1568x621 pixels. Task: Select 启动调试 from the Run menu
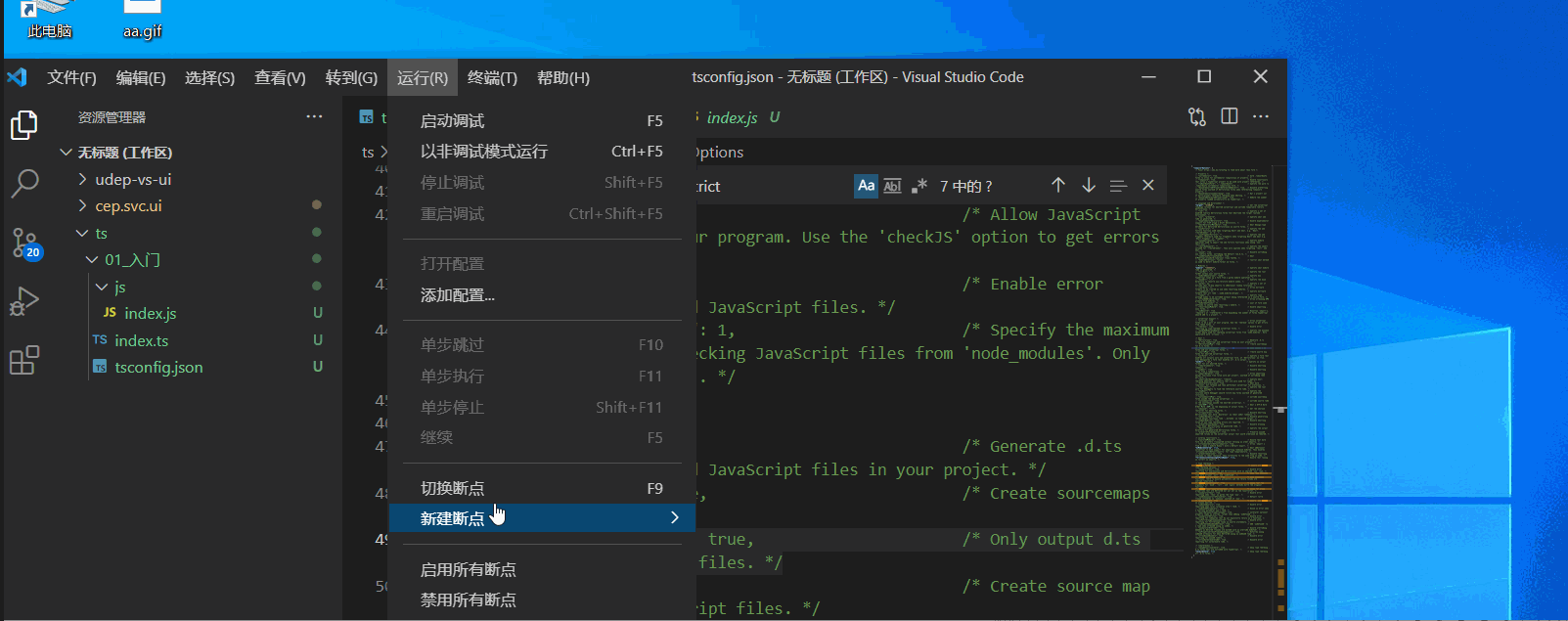tap(452, 121)
